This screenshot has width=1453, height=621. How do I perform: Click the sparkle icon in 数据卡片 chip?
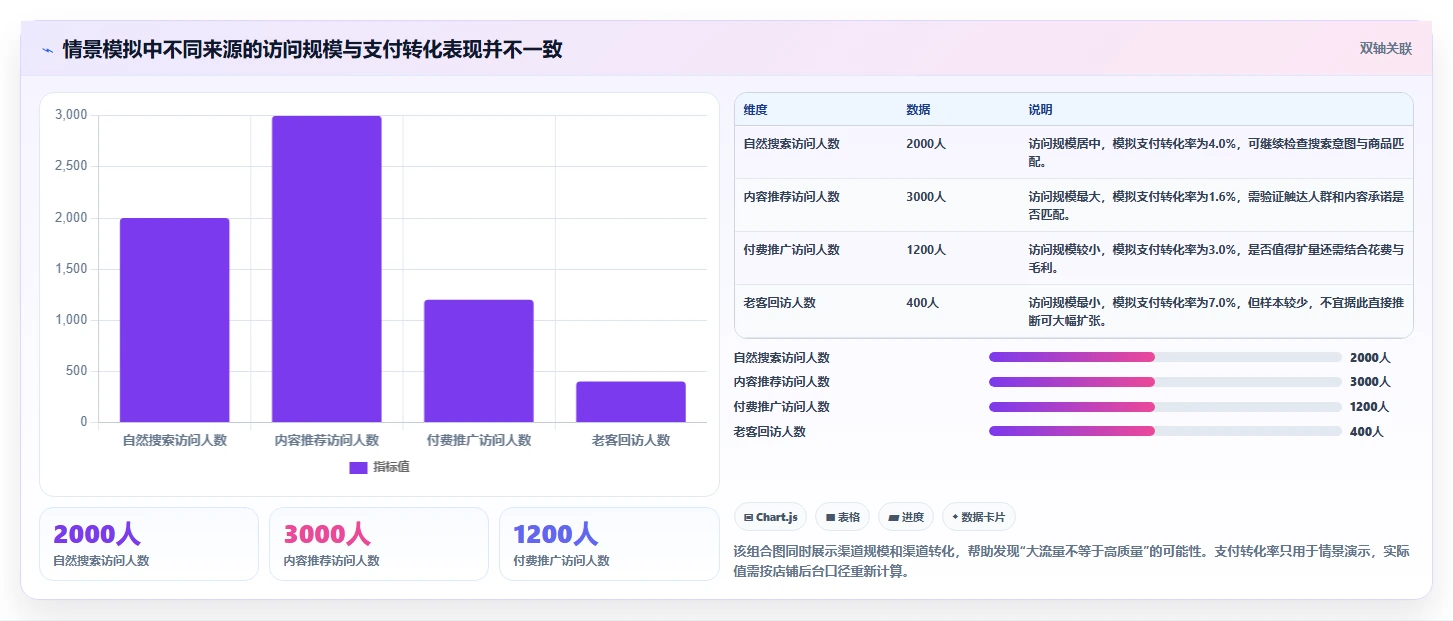[x=954, y=518]
